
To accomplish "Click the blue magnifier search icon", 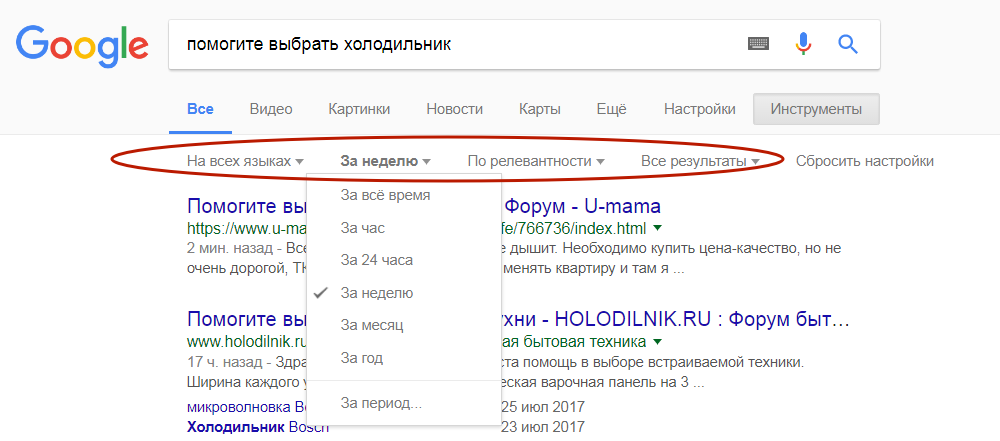I will (848, 44).
